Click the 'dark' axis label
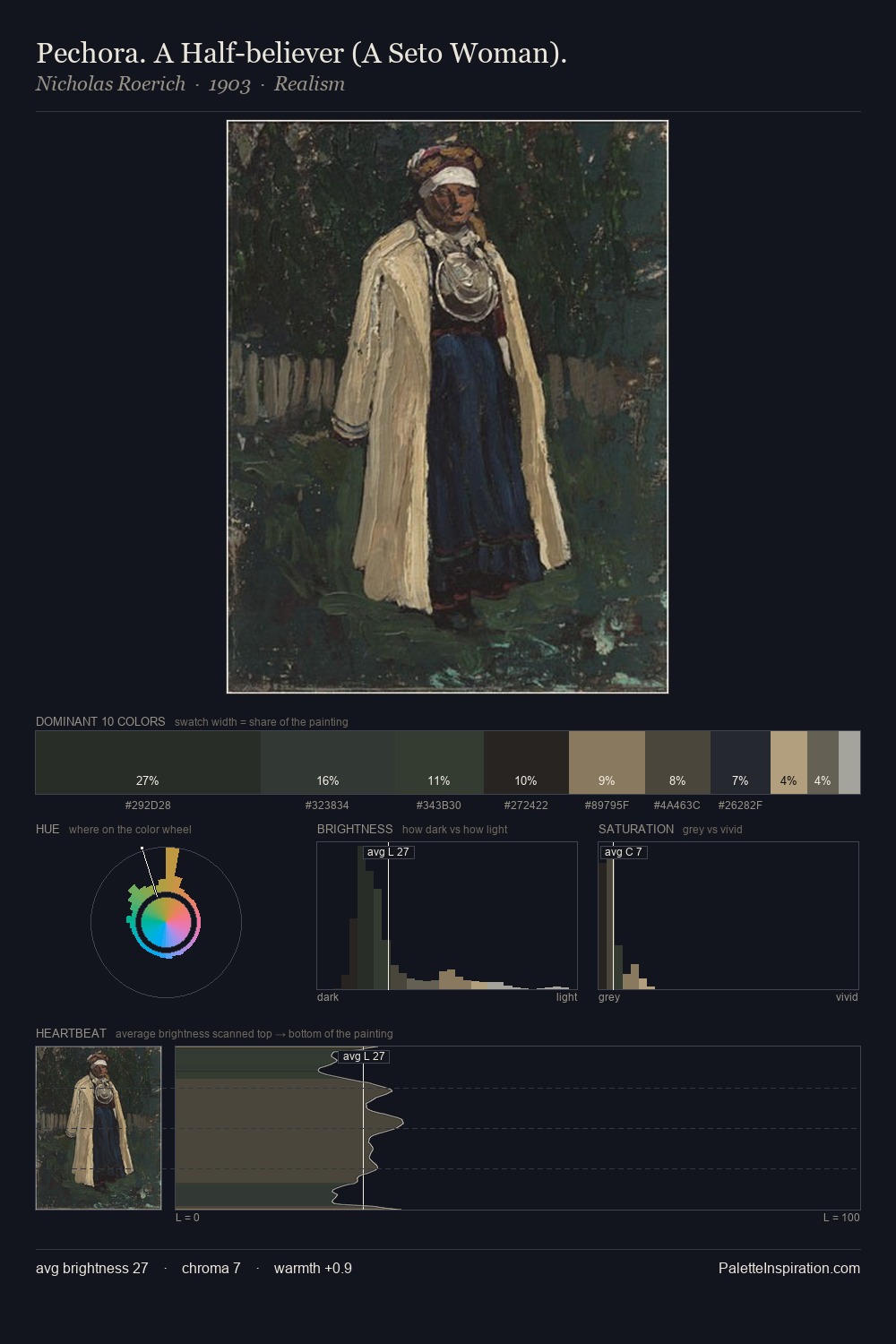 coord(328,997)
